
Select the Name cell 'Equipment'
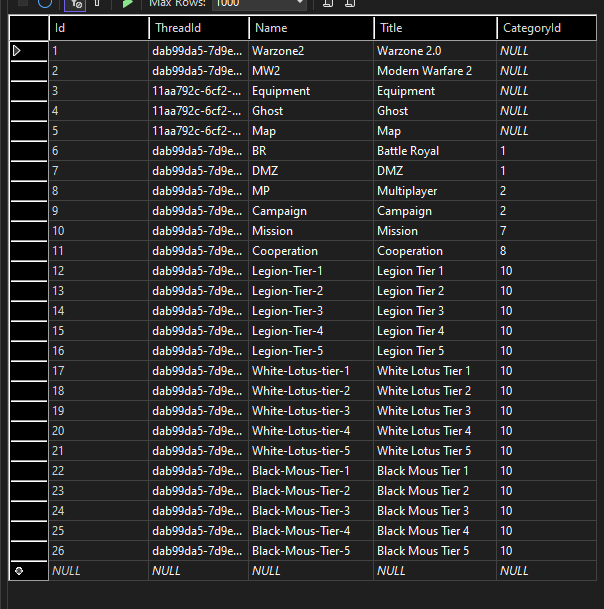[x=311, y=91]
